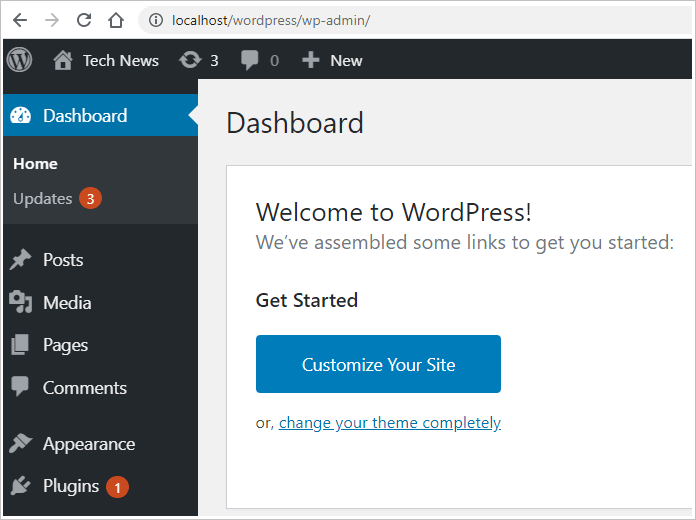Follow the change your theme completely link
Viewport: 696px width, 520px height.
[390, 423]
